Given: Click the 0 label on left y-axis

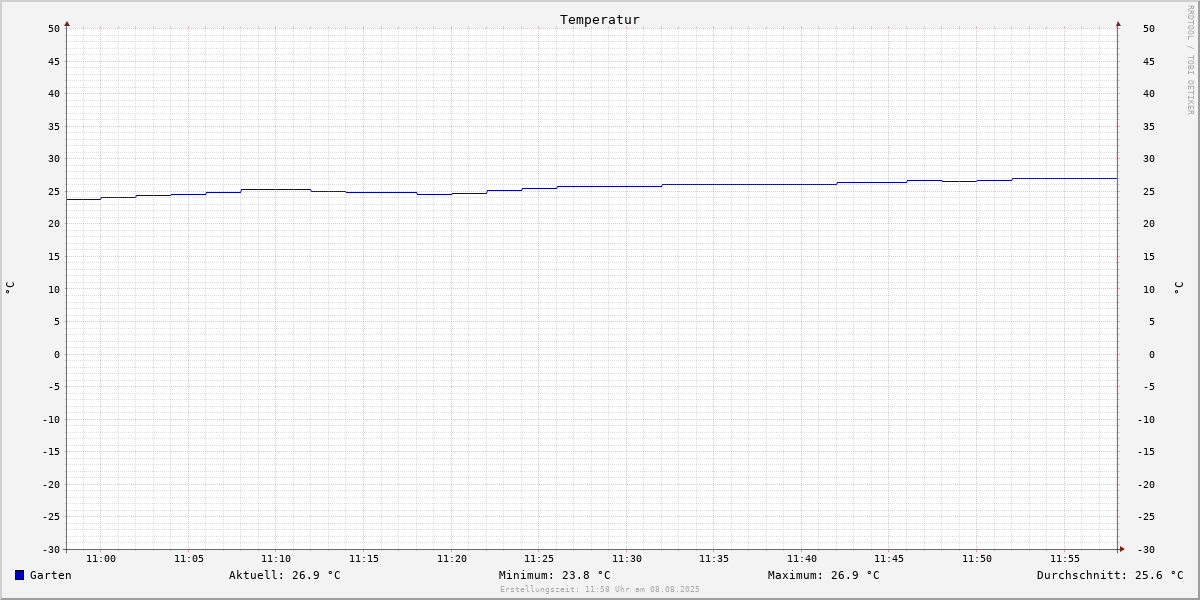Looking at the screenshot, I should click(x=57, y=355).
